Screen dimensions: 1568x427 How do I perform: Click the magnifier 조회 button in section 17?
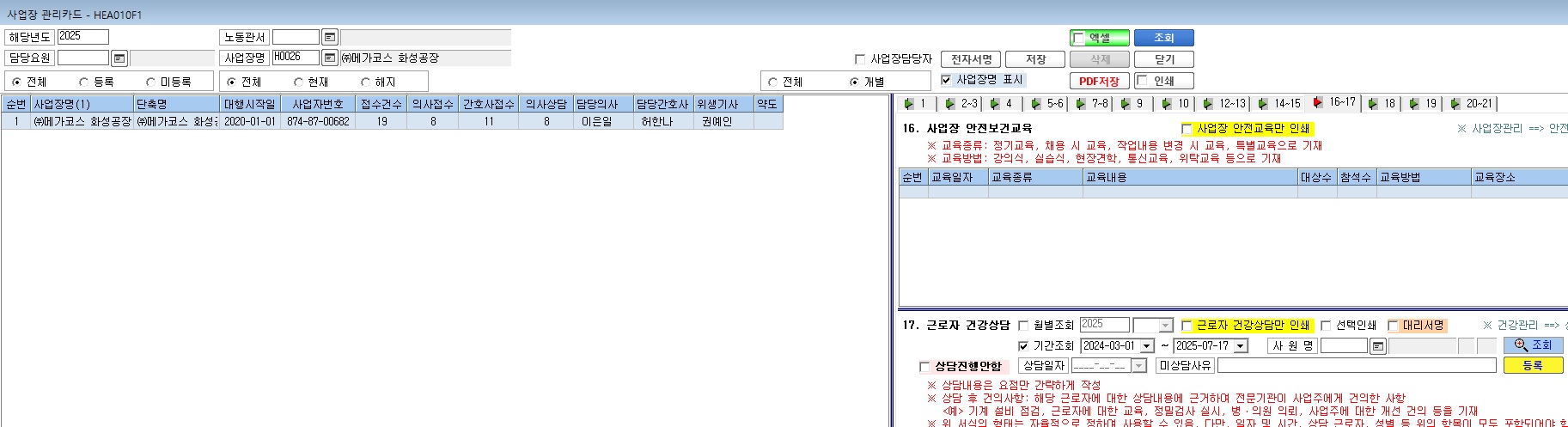[1533, 345]
